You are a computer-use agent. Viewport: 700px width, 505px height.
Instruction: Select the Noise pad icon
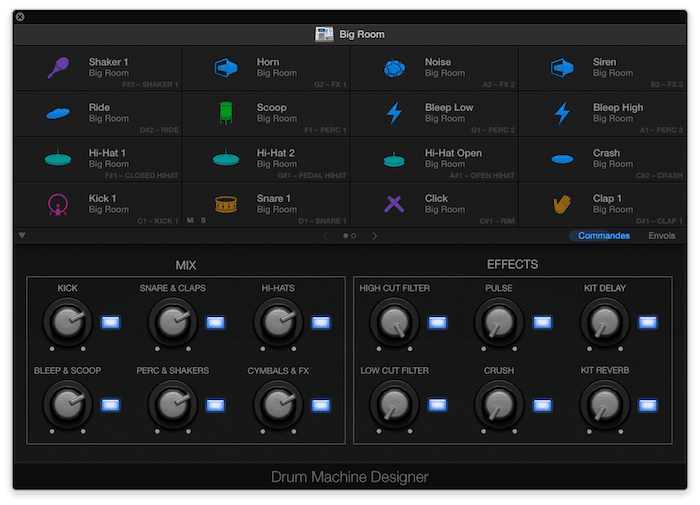(394, 68)
